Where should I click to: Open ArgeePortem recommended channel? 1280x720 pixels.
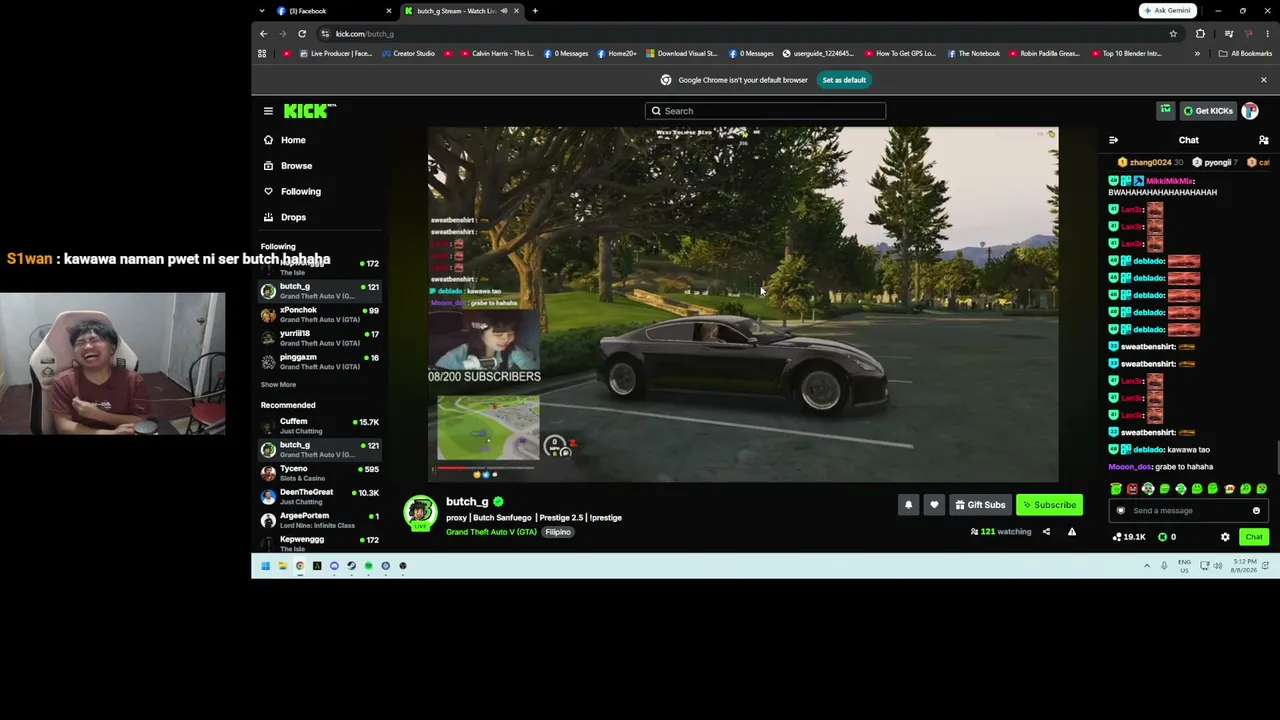point(320,520)
